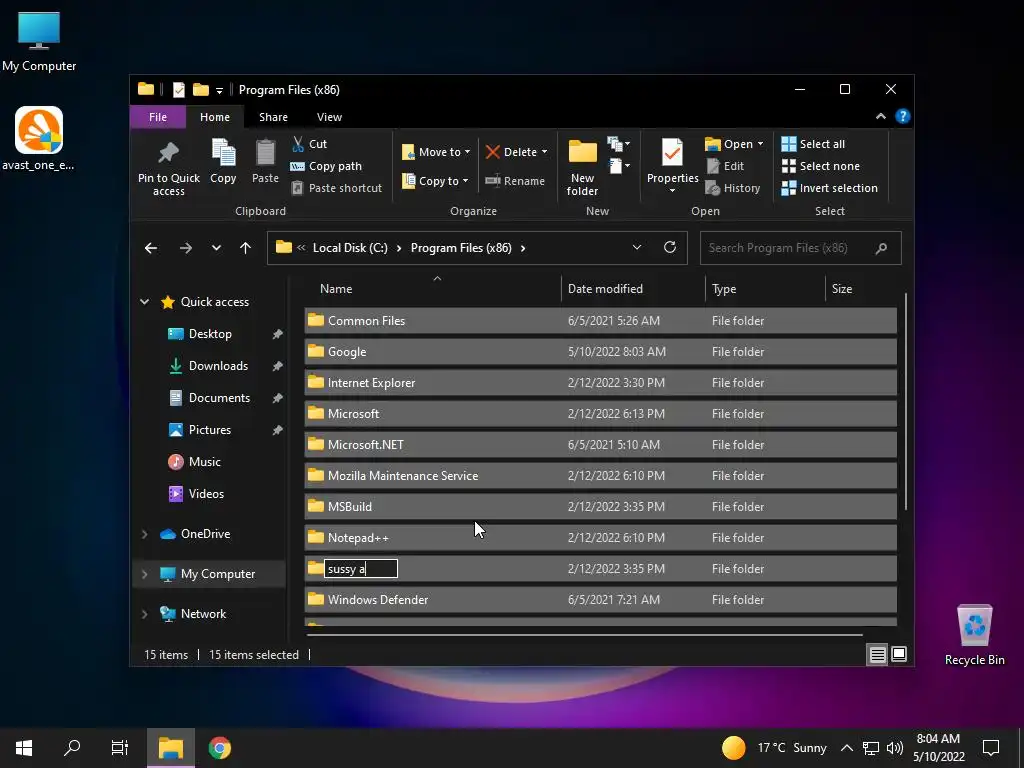Switch to the View ribbon tab

[329, 117]
